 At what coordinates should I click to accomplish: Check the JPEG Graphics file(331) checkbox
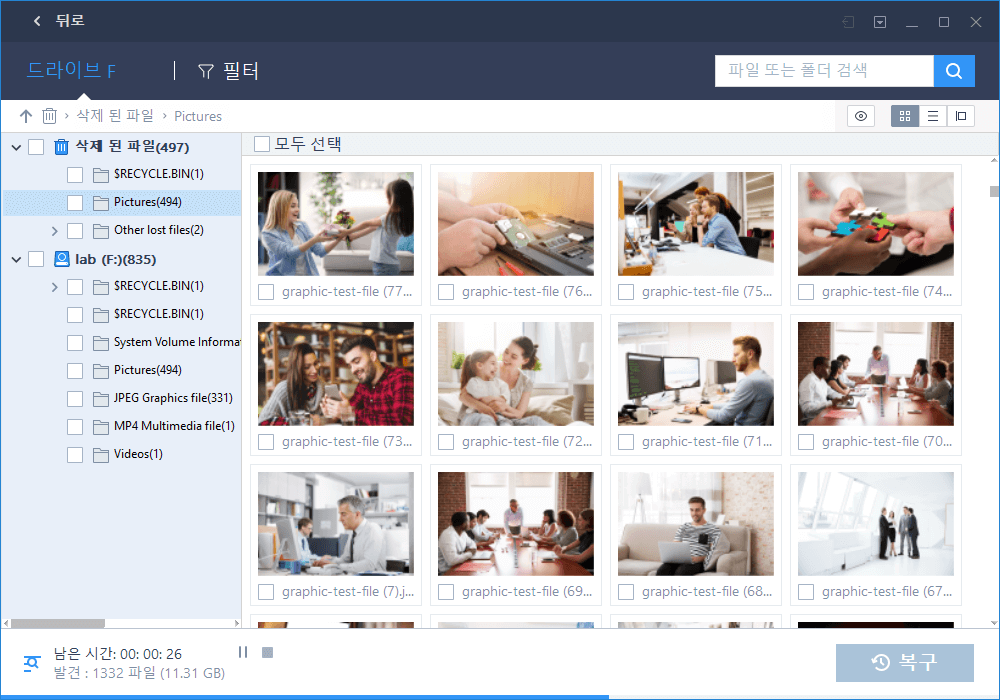[x=75, y=398]
